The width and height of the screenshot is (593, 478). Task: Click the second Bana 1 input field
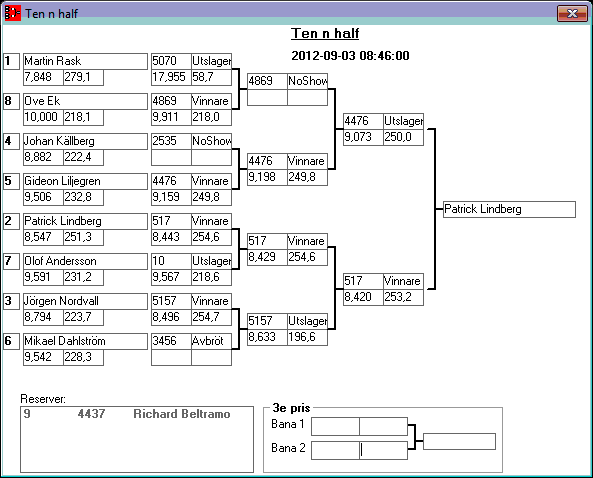click(x=383, y=427)
